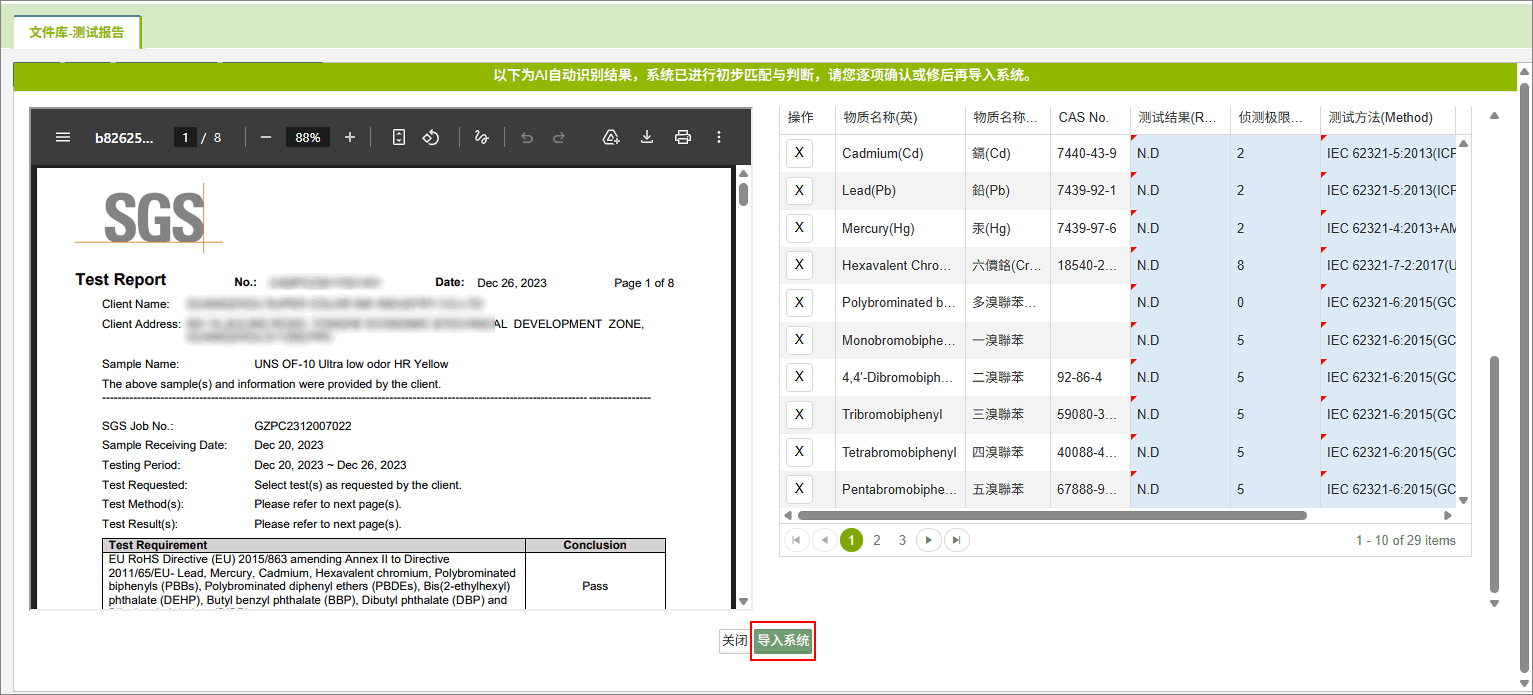Screen dimensions: 1533x695
Task: Delete the Tribromobiphenyl row
Action: click(x=799, y=413)
